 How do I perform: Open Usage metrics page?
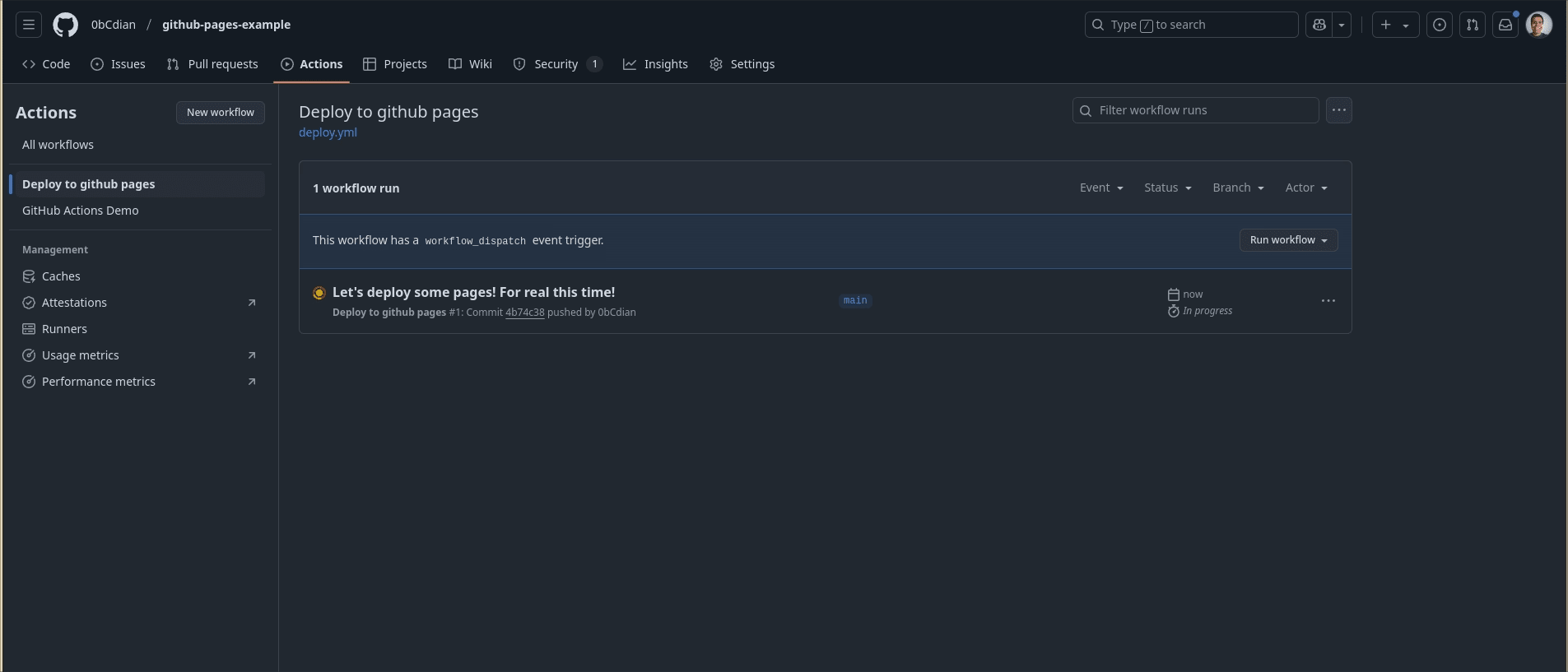140,355
